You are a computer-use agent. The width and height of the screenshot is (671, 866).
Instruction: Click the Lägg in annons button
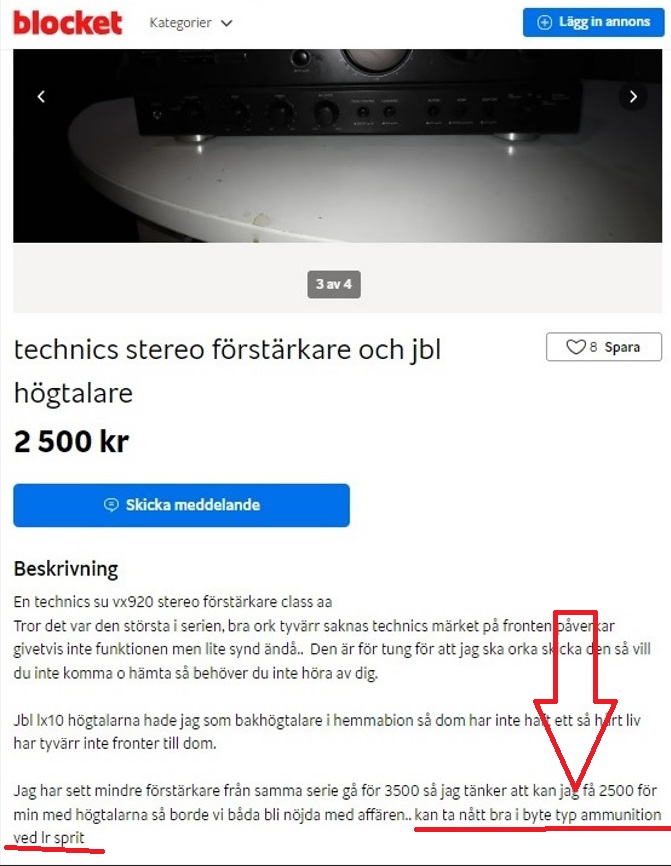593,22
